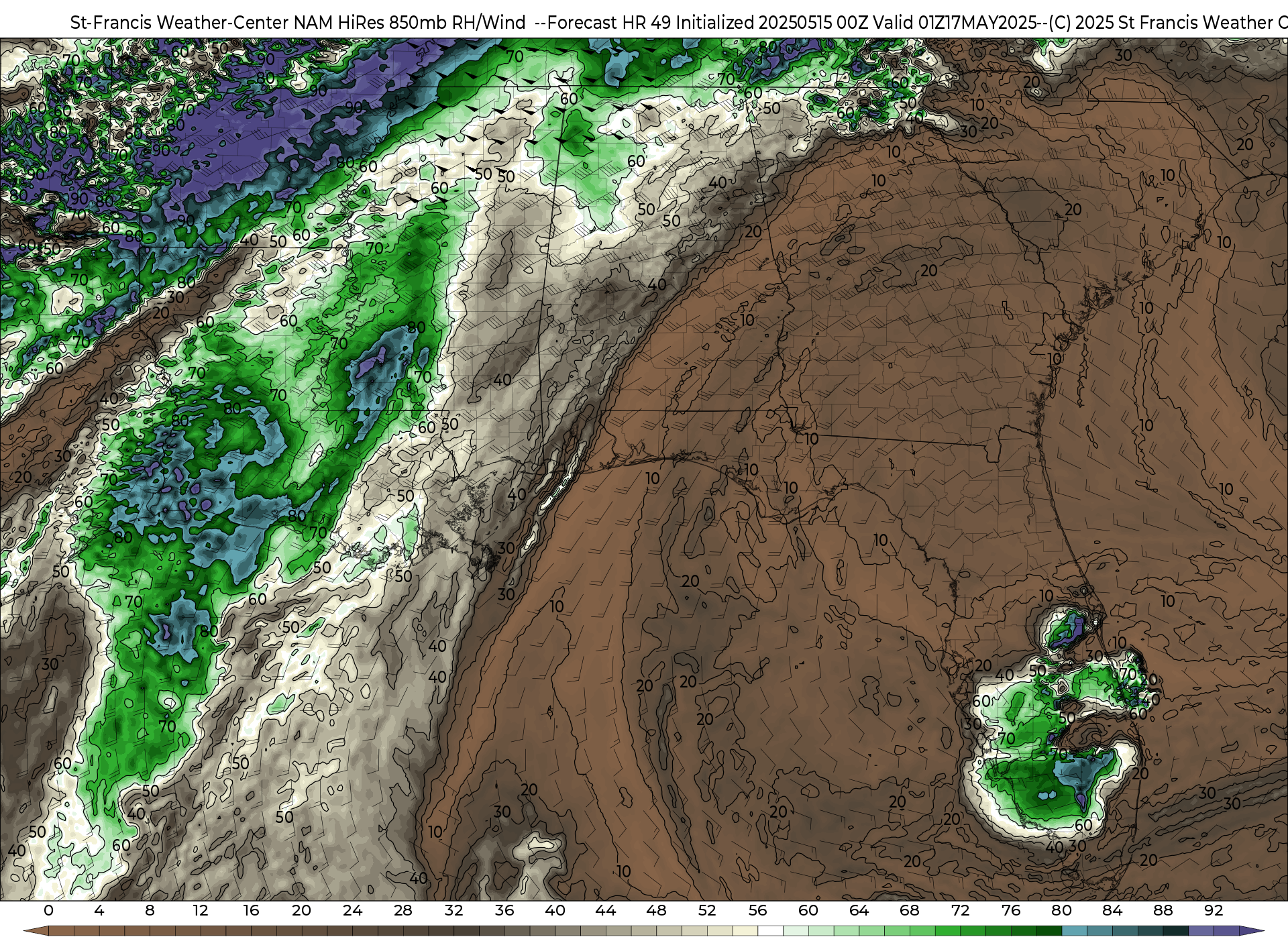This screenshot has width=1288, height=939.
Task: Click the colorbar scale label "84"
Action: (1112, 910)
